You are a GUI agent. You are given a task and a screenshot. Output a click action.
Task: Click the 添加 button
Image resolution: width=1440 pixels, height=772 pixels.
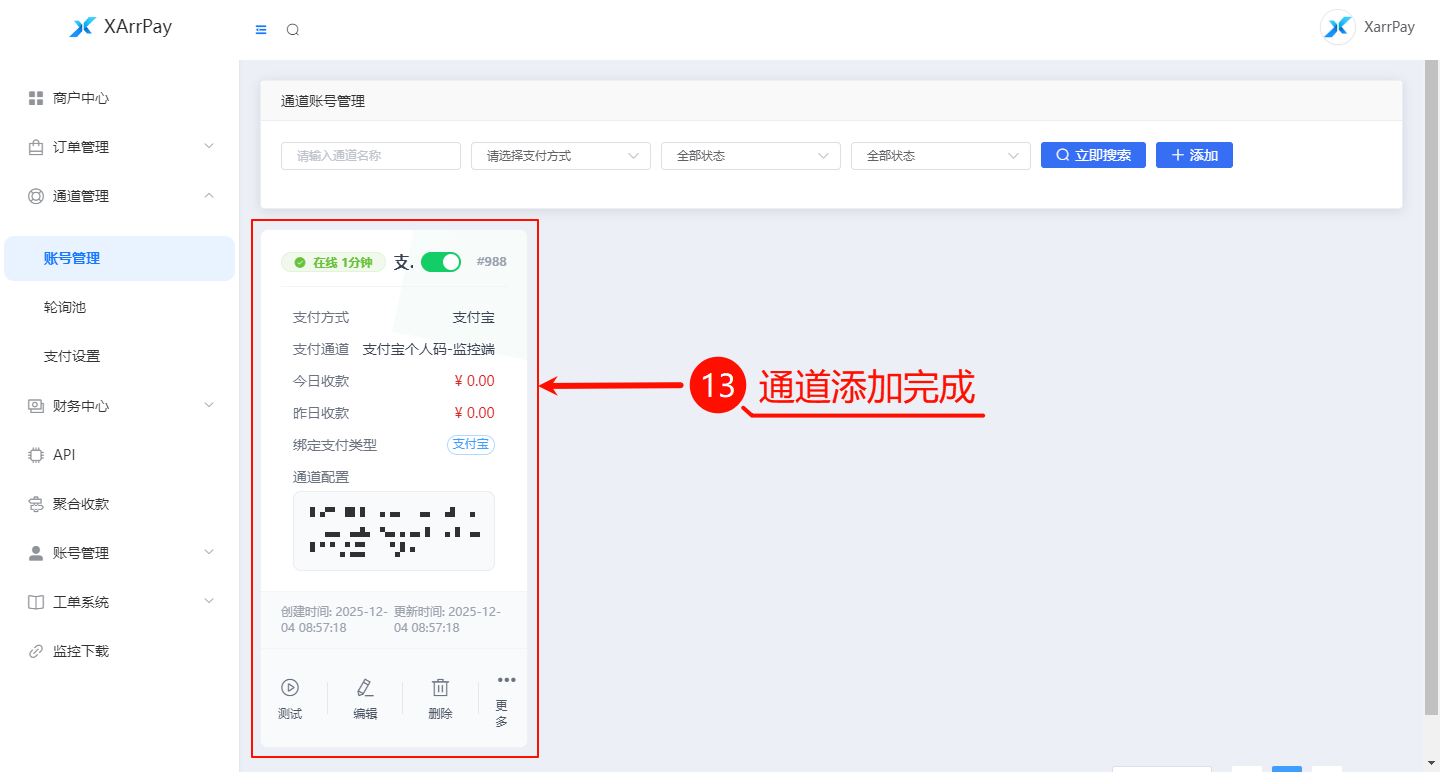(x=1194, y=155)
